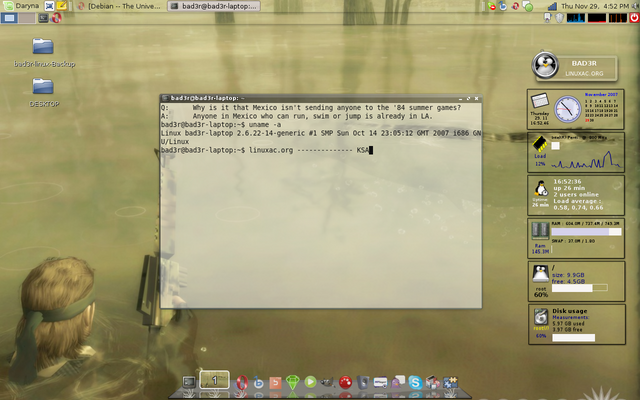This screenshot has height=400, width=640.
Task: Open the clock showing Thu Nov 29, 4:52 PM
Action: (595, 6)
